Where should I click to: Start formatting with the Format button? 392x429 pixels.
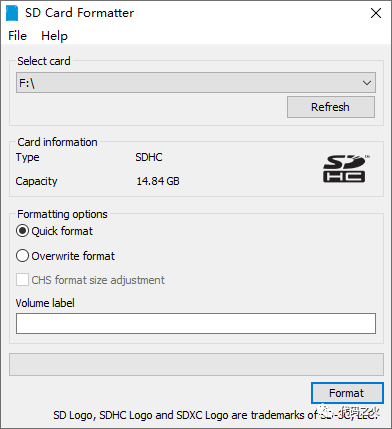pyautogui.click(x=347, y=393)
